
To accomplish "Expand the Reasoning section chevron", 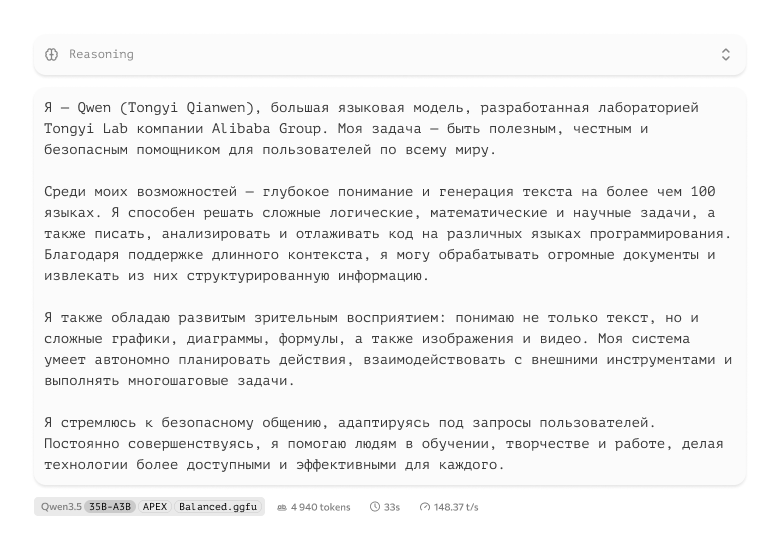I will [x=725, y=54].
